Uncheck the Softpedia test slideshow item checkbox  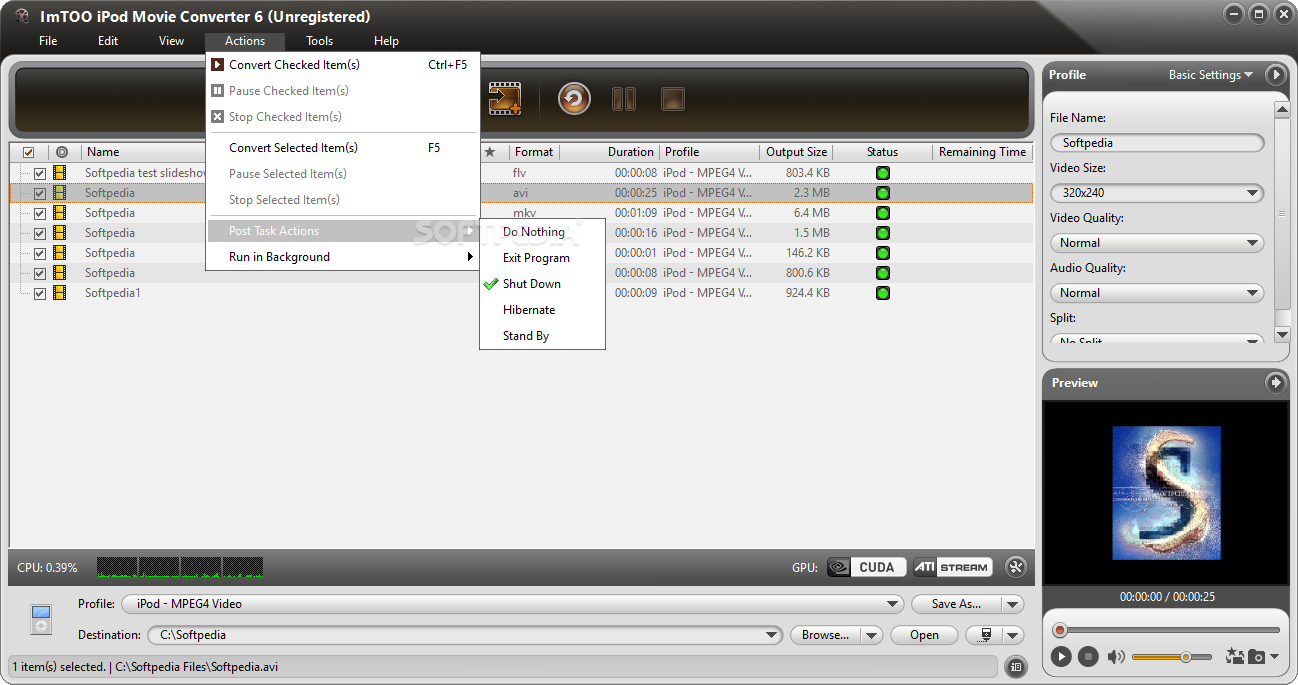40,173
